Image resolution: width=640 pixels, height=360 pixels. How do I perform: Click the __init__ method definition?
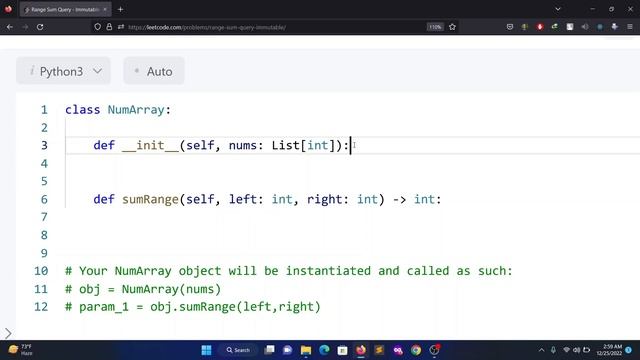click(x=150, y=145)
